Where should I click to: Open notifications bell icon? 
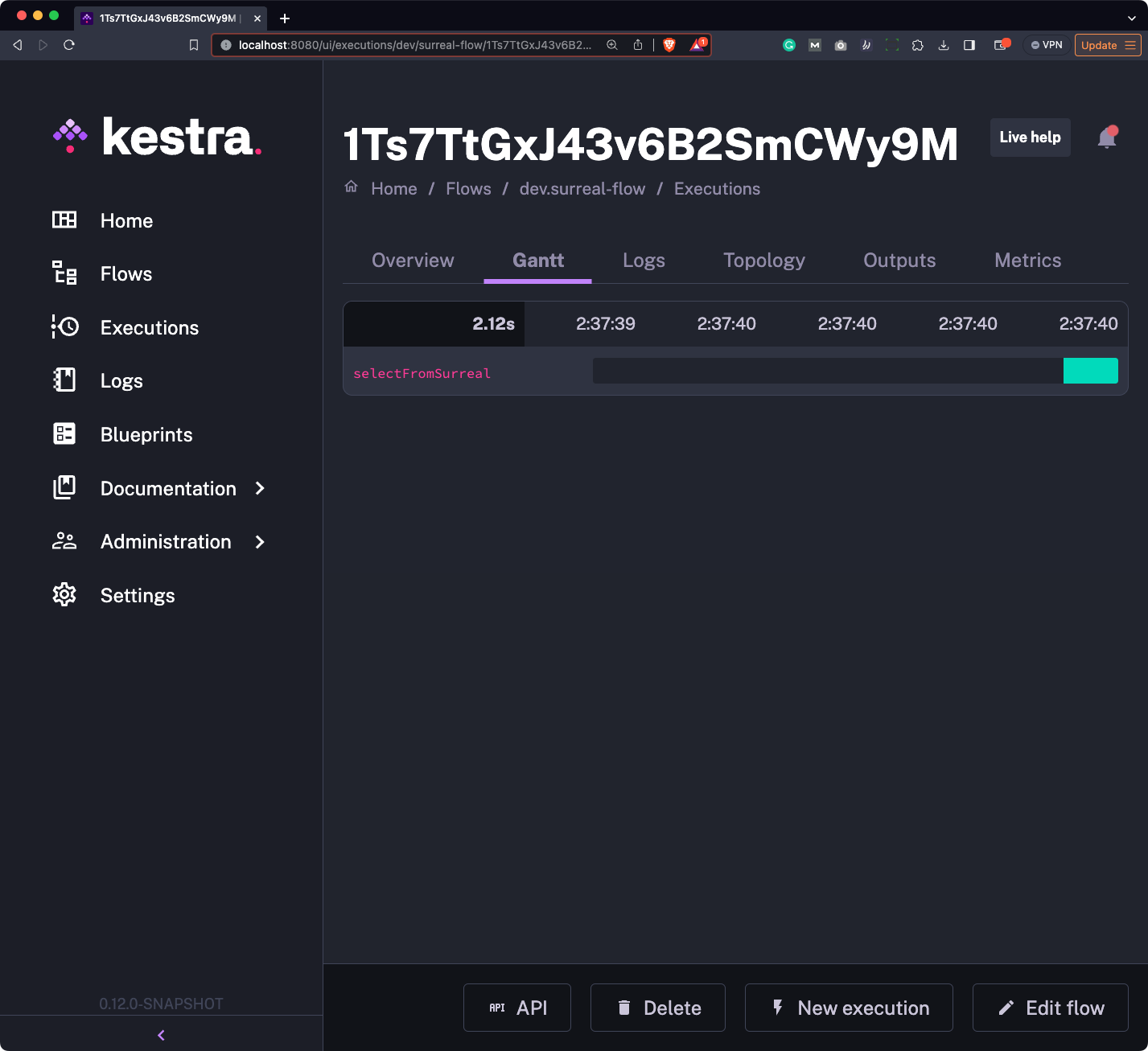pyautogui.click(x=1107, y=138)
